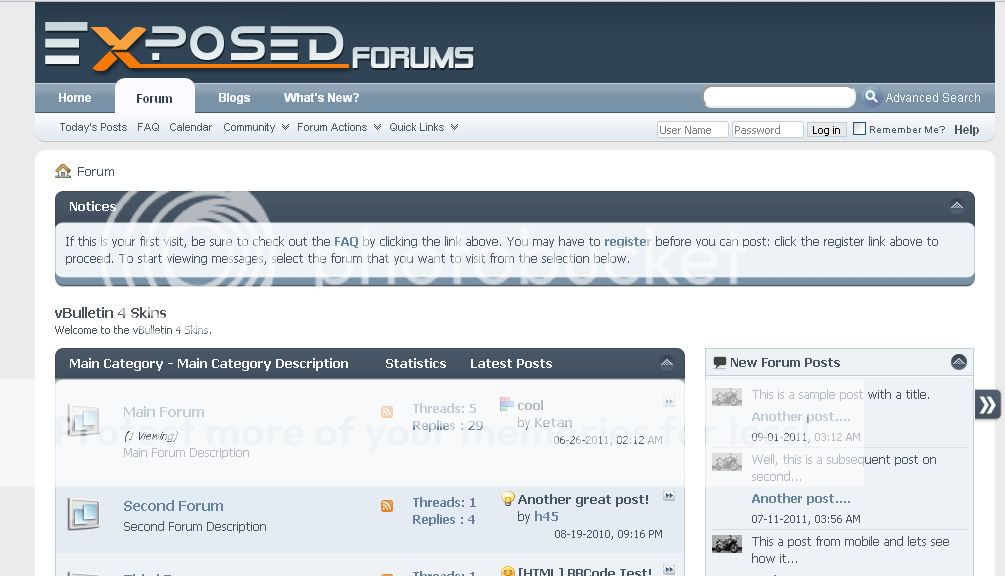Focus the User Name field
Screen dimensions: 1005x576
(692, 129)
